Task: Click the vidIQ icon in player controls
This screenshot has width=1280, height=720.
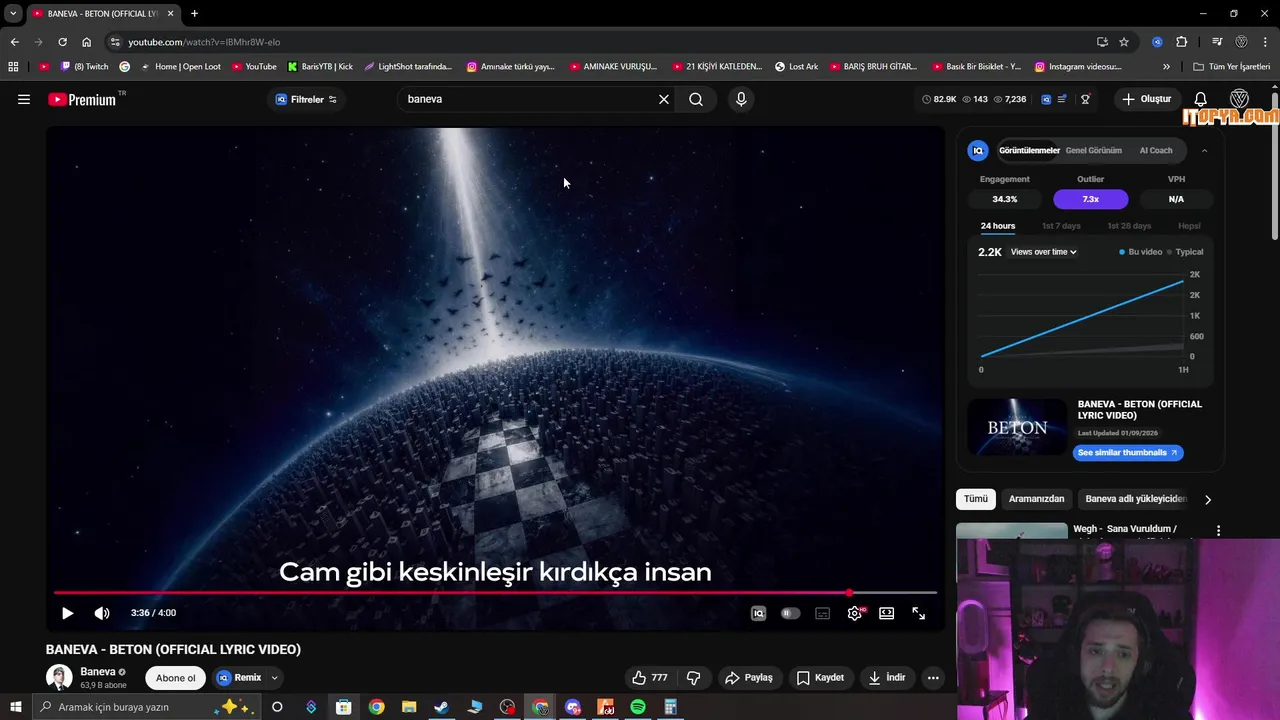Action: coord(759,613)
